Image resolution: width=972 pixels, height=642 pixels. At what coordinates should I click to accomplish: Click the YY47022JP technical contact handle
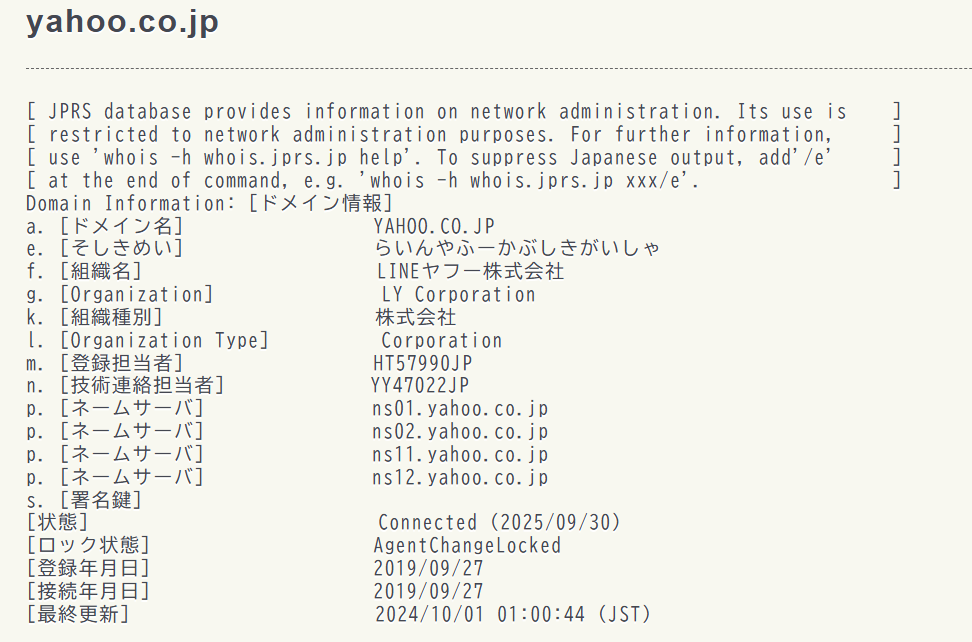420,385
